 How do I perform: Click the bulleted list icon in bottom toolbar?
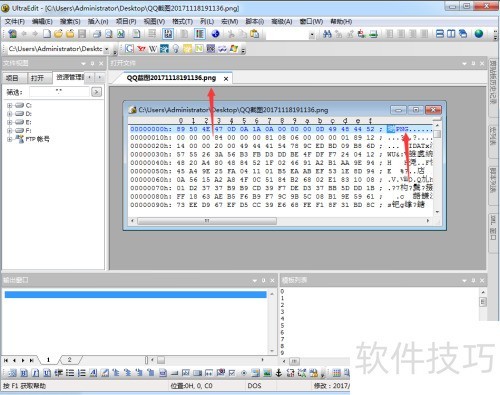[x=70, y=373]
